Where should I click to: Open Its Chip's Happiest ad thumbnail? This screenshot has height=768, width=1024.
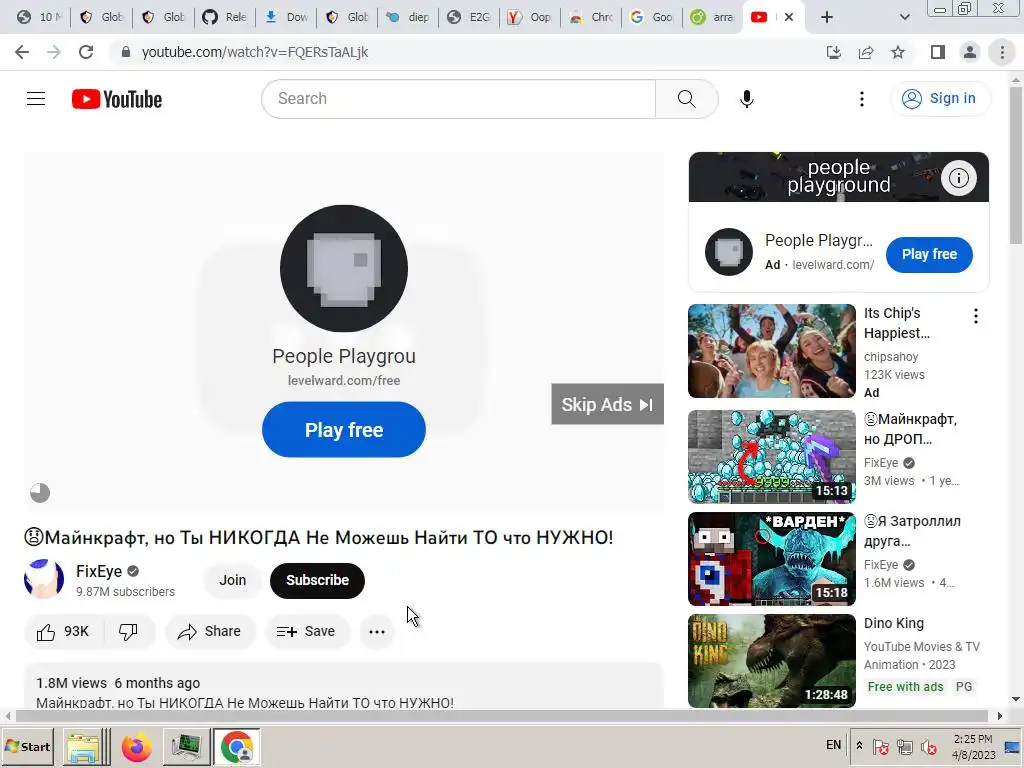pos(771,351)
